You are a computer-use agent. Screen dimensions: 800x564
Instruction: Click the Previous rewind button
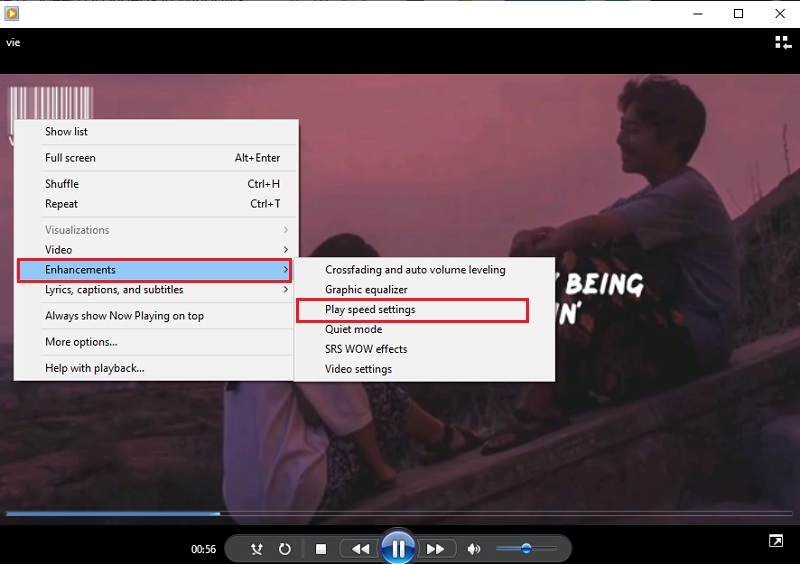tap(361, 549)
